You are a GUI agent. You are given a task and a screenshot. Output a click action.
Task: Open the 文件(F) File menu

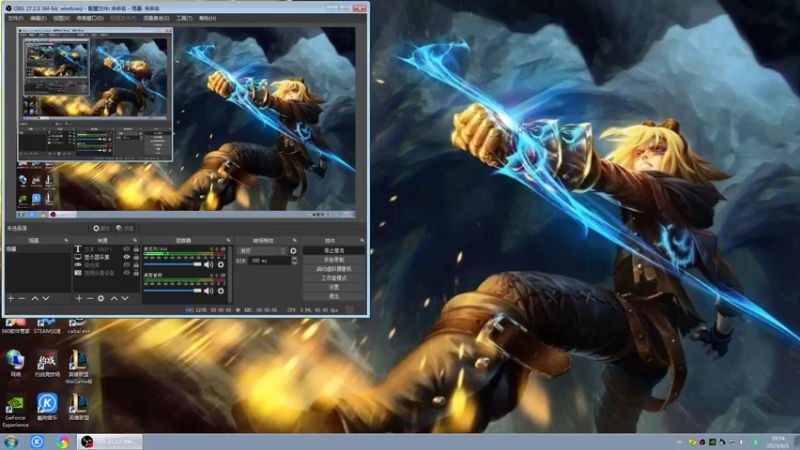[x=15, y=18]
